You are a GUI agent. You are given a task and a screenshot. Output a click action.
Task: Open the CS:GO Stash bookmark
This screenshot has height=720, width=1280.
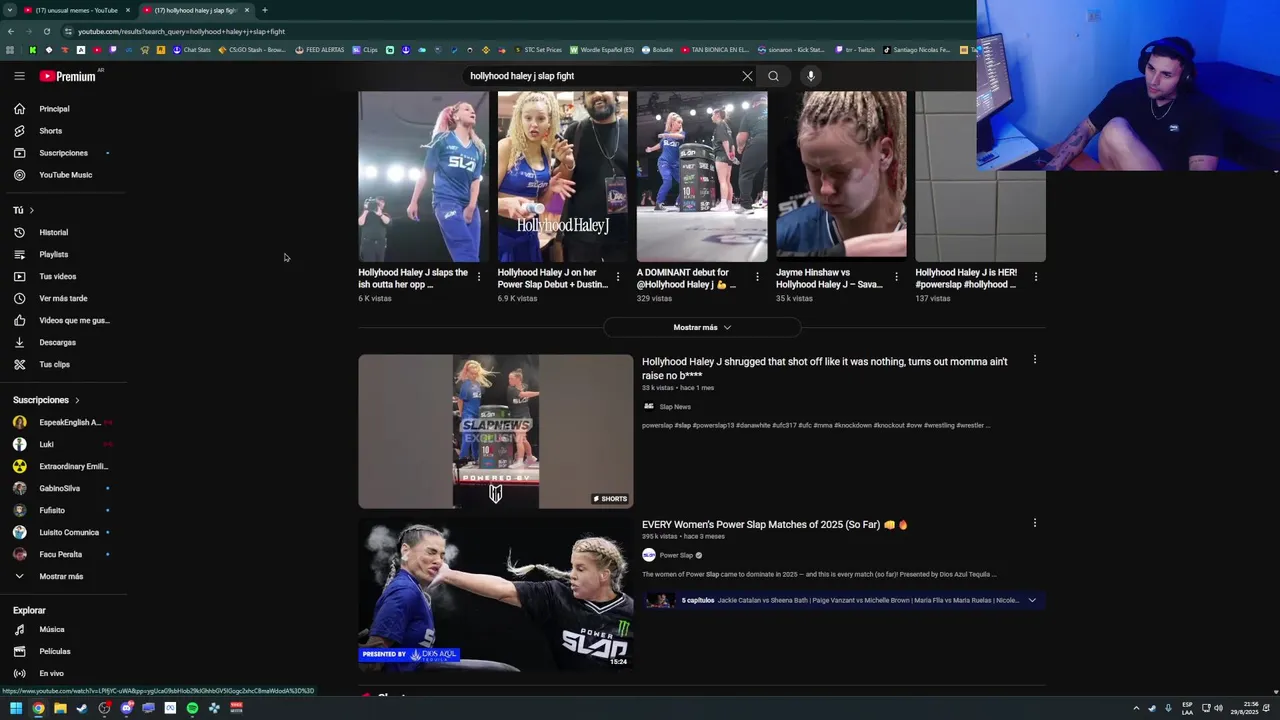252,50
